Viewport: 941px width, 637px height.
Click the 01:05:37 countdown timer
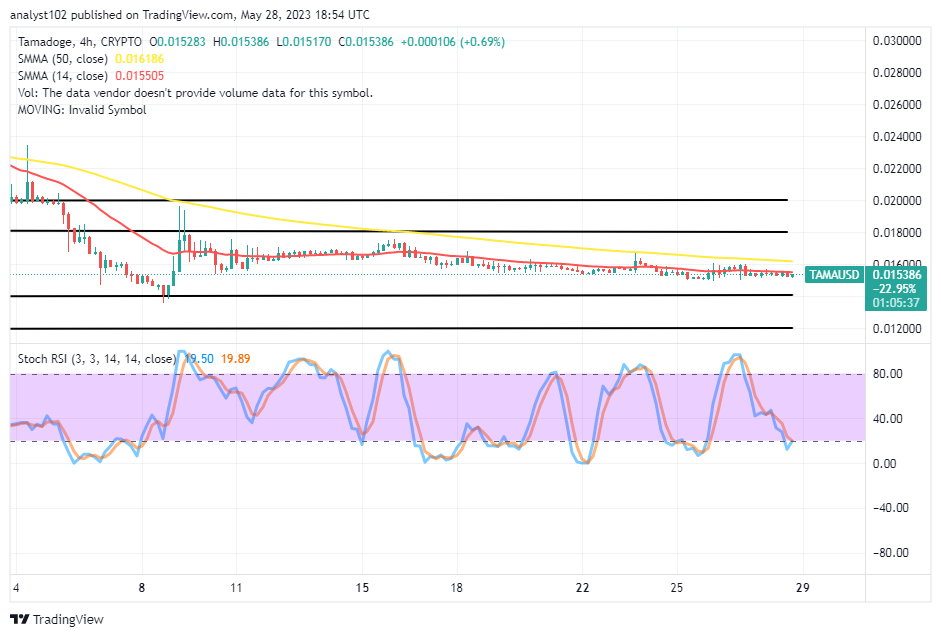coord(896,303)
